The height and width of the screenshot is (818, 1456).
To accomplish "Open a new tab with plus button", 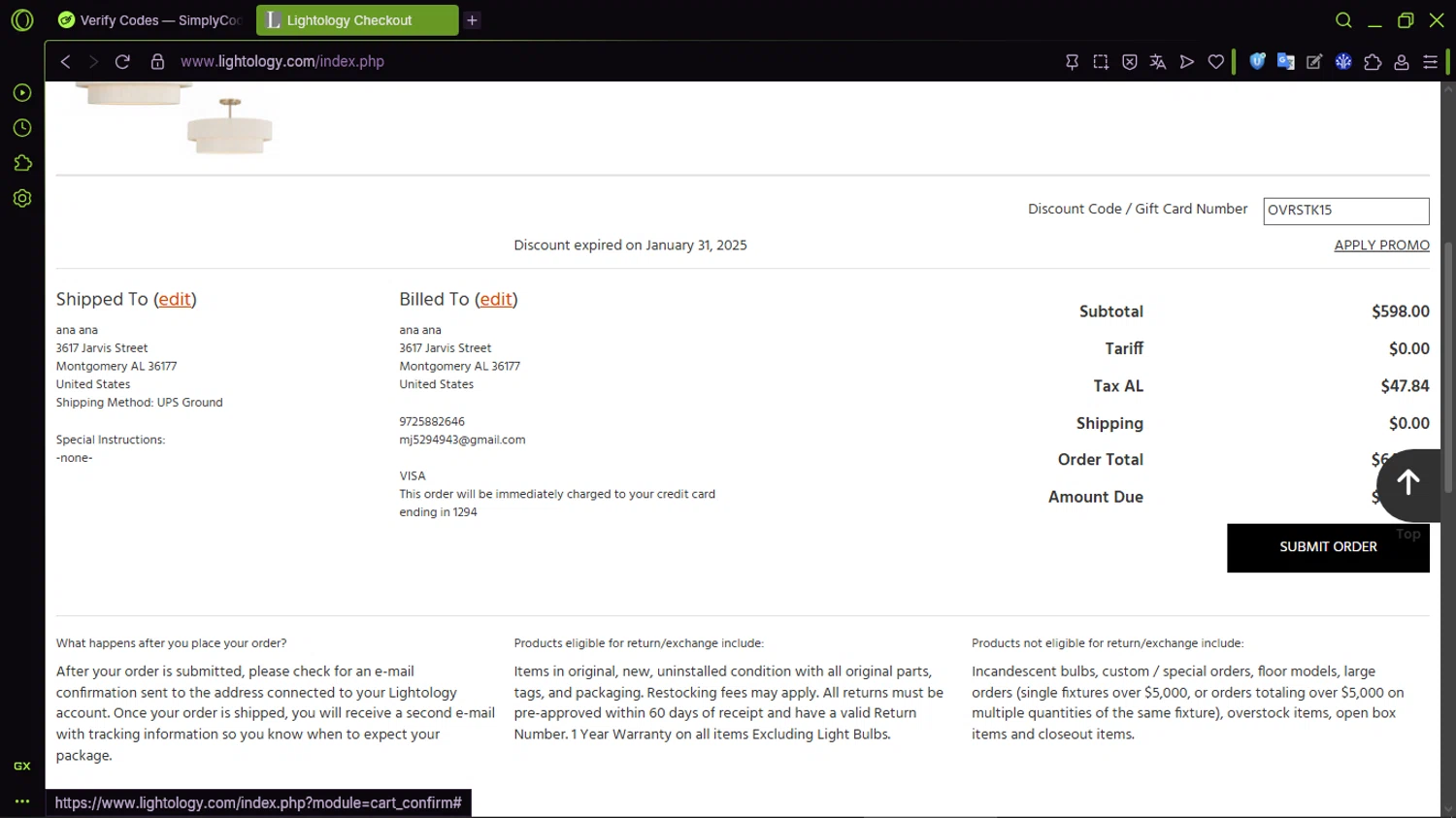I will 472,20.
